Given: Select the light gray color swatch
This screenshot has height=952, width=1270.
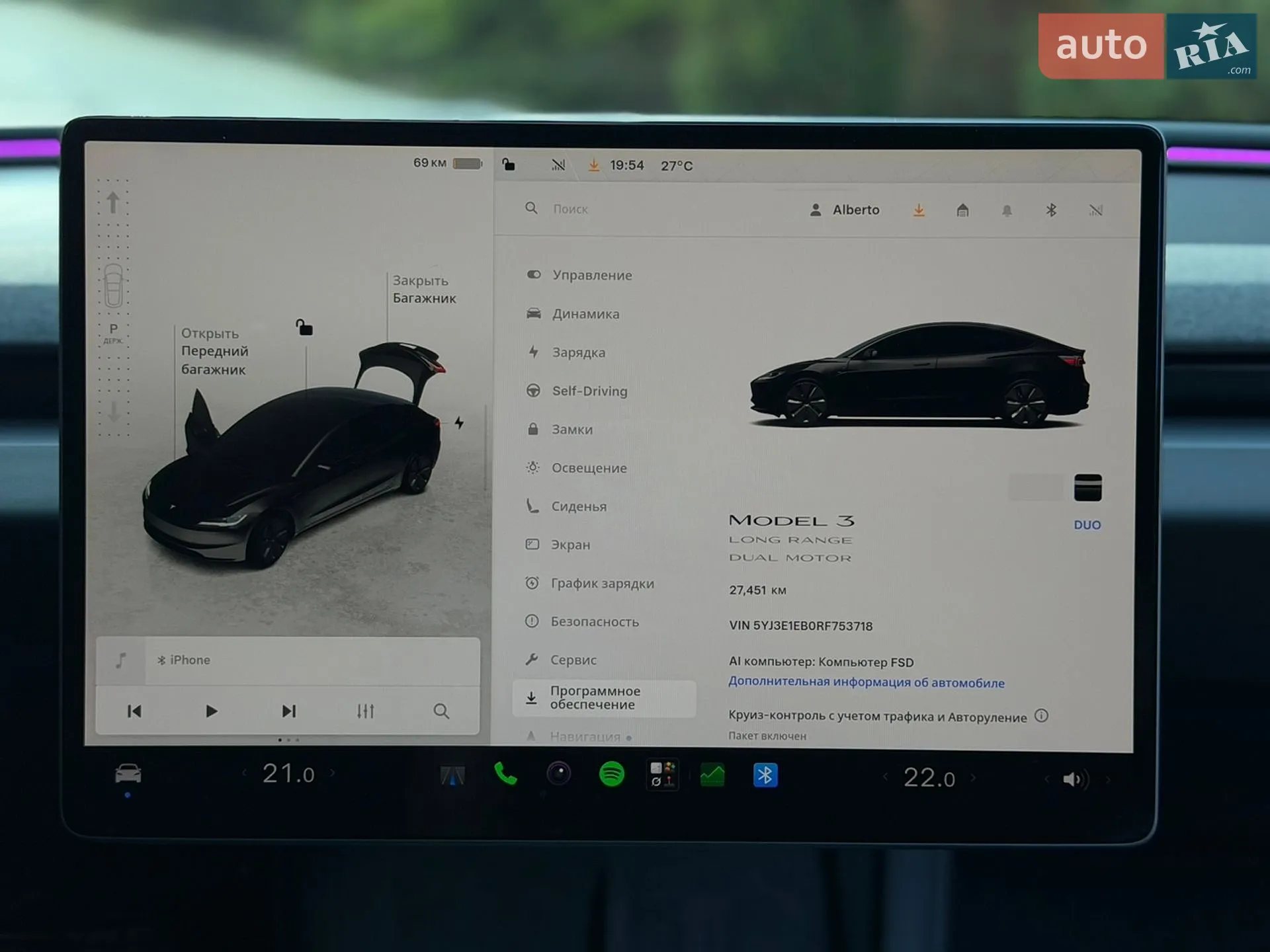Looking at the screenshot, I should [x=1036, y=488].
